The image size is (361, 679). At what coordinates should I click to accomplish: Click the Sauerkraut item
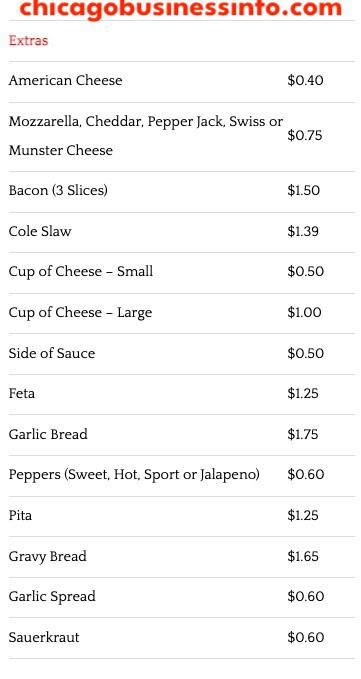(44, 637)
